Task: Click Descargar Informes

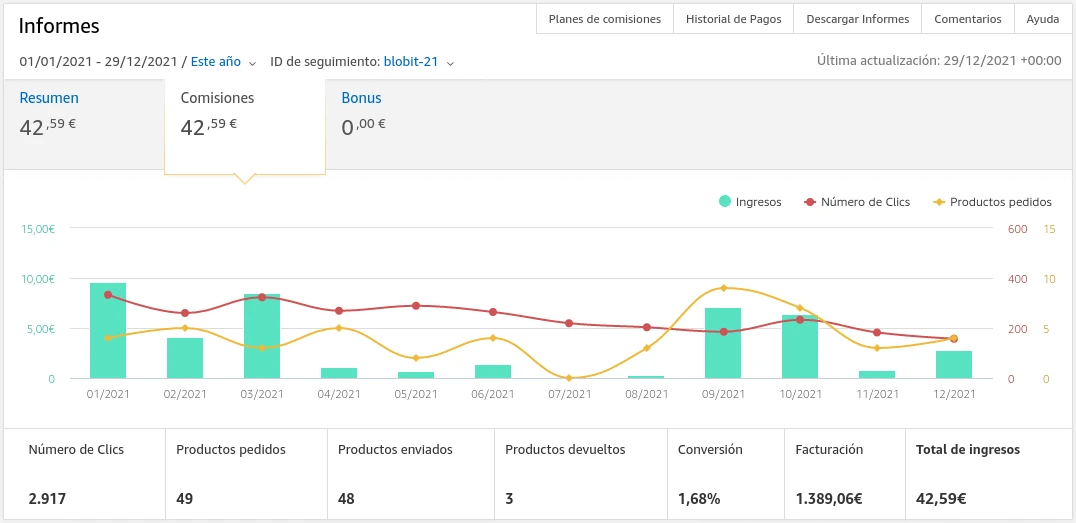Action: [x=857, y=19]
